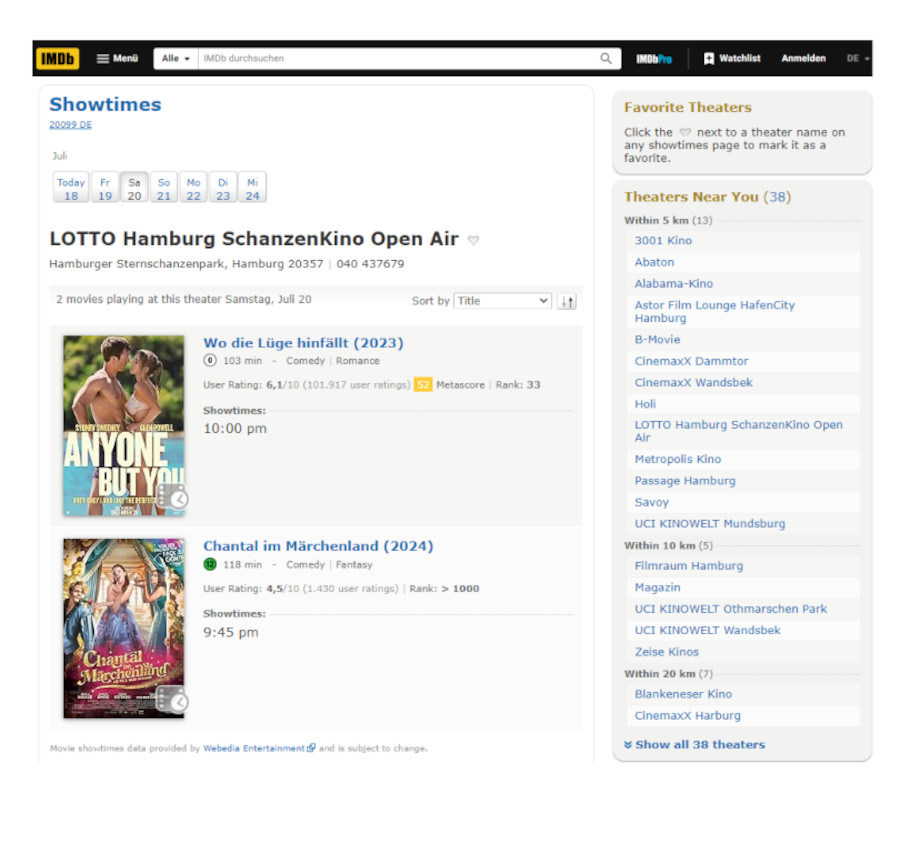Open Magazin theater

(657, 587)
